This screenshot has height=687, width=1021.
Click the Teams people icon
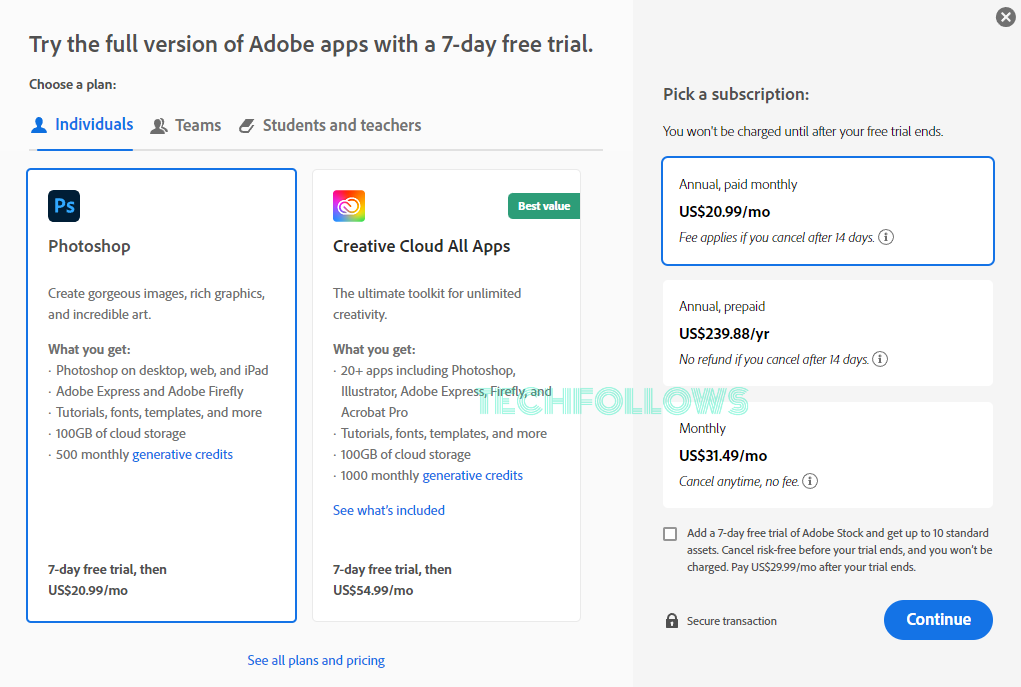click(x=159, y=126)
